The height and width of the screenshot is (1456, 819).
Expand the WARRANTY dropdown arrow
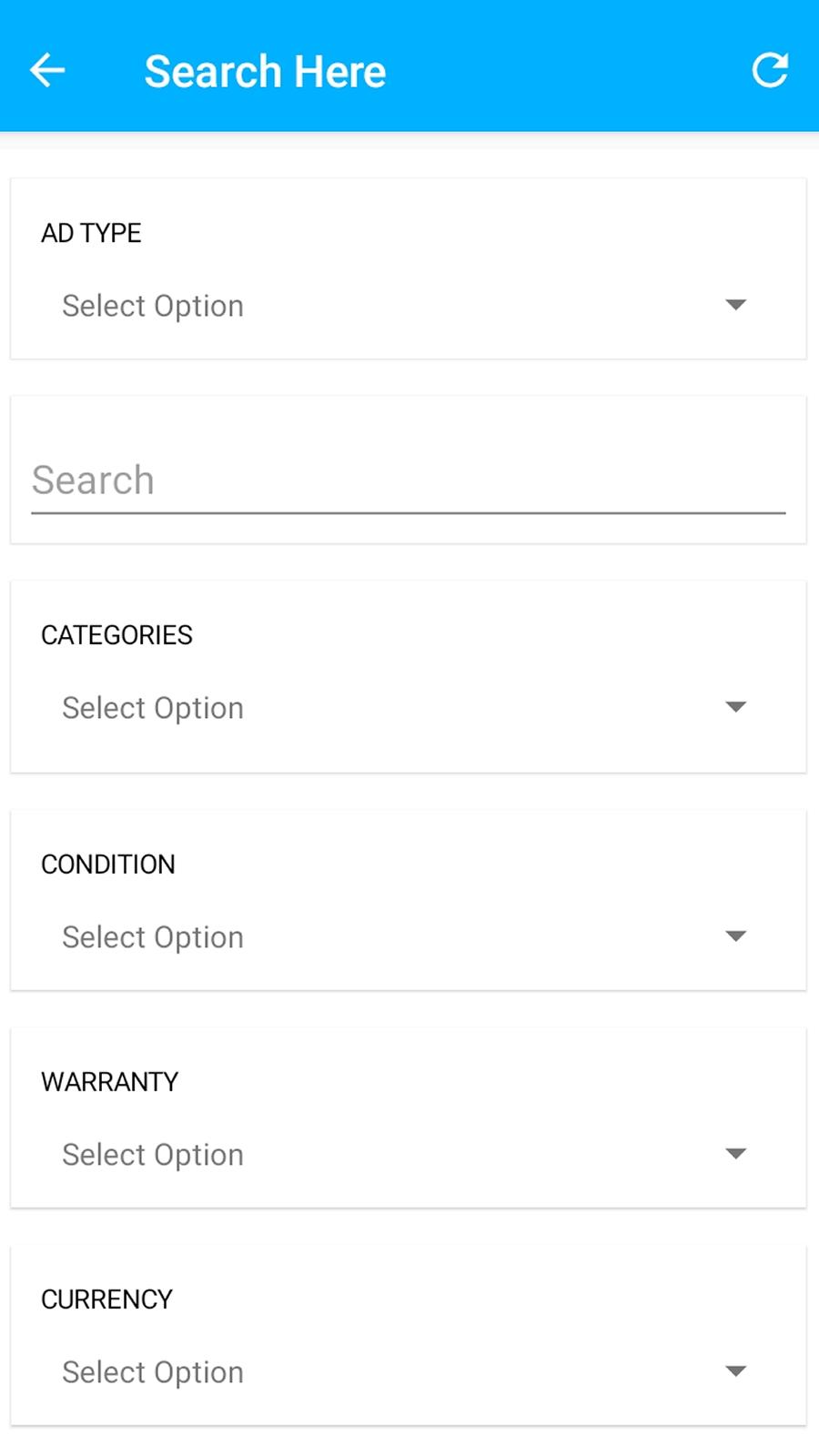(735, 1154)
